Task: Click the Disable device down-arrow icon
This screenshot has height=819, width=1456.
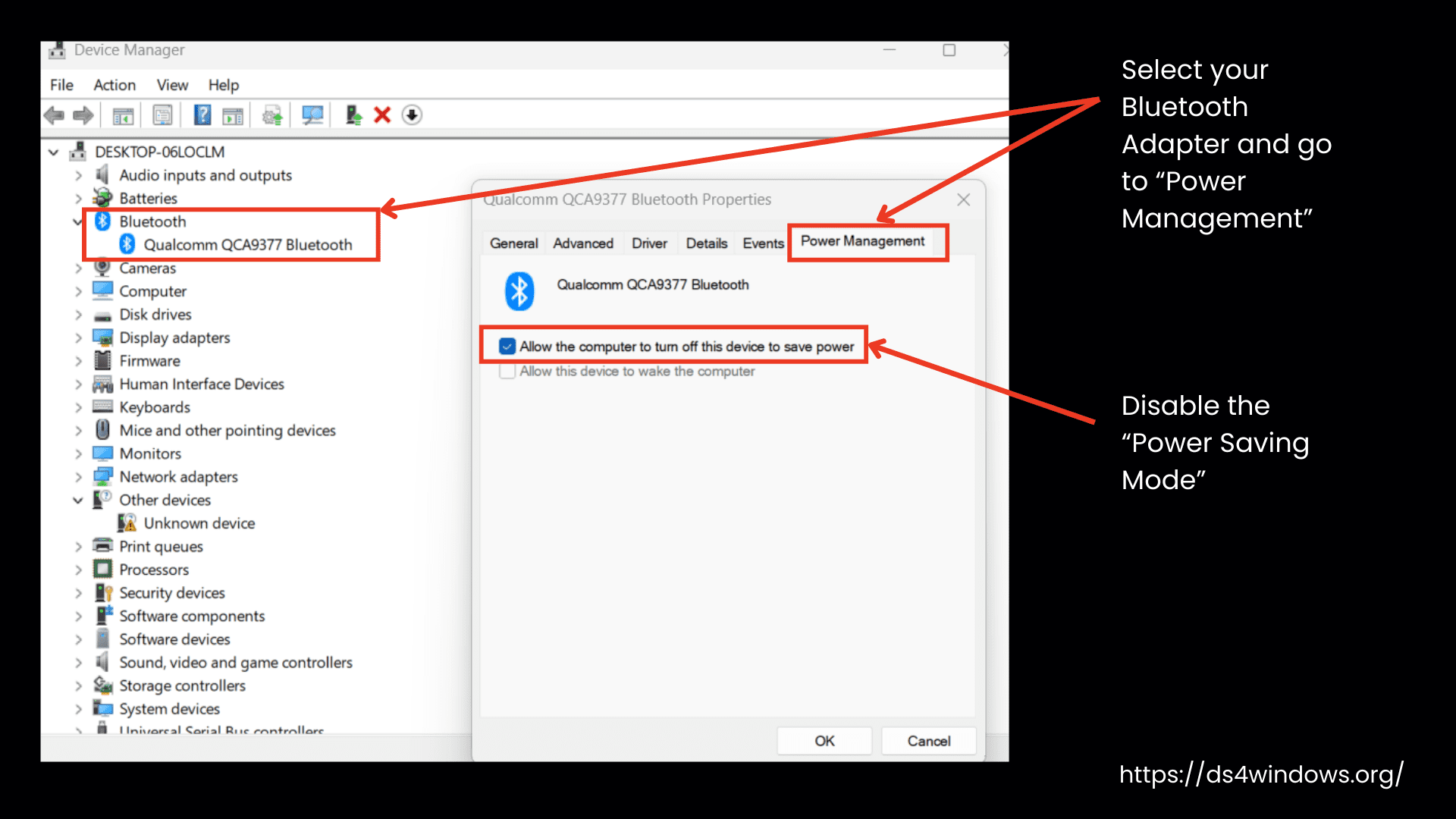Action: 412,115
